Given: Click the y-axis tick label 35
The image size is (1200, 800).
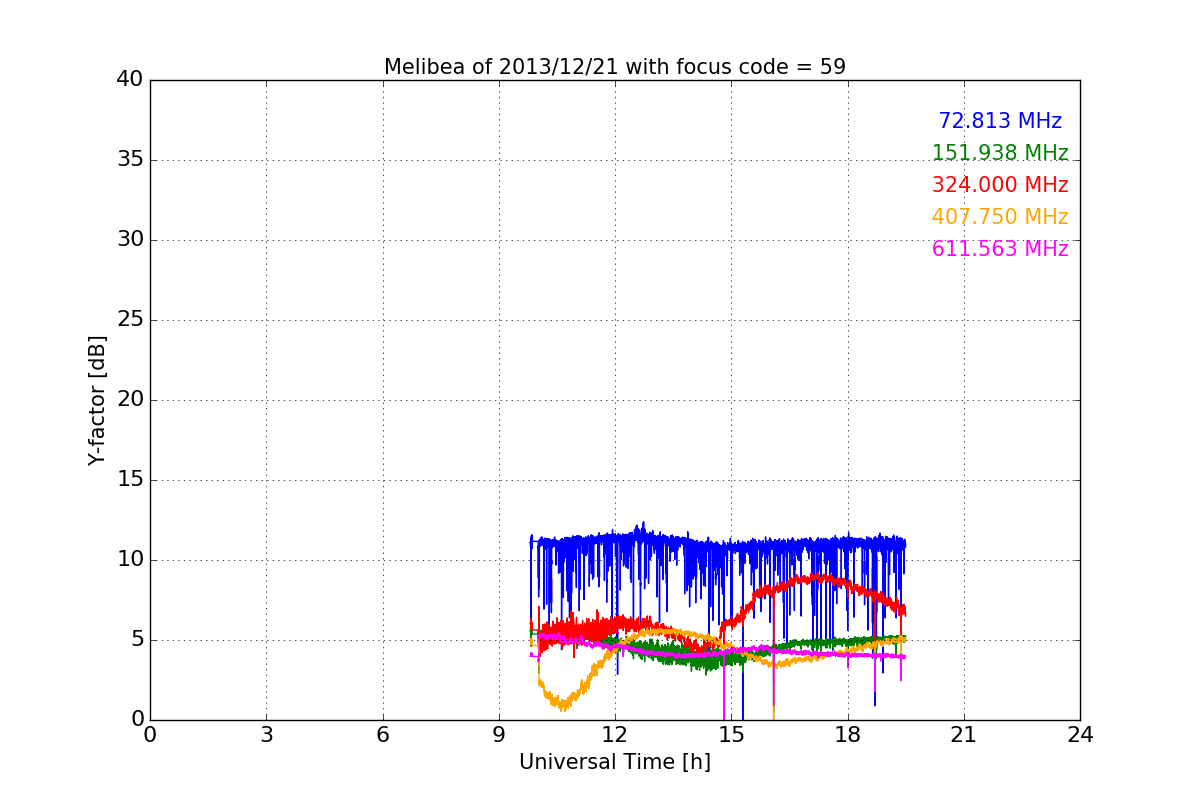Looking at the screenshot, I should tap(130, 160).
